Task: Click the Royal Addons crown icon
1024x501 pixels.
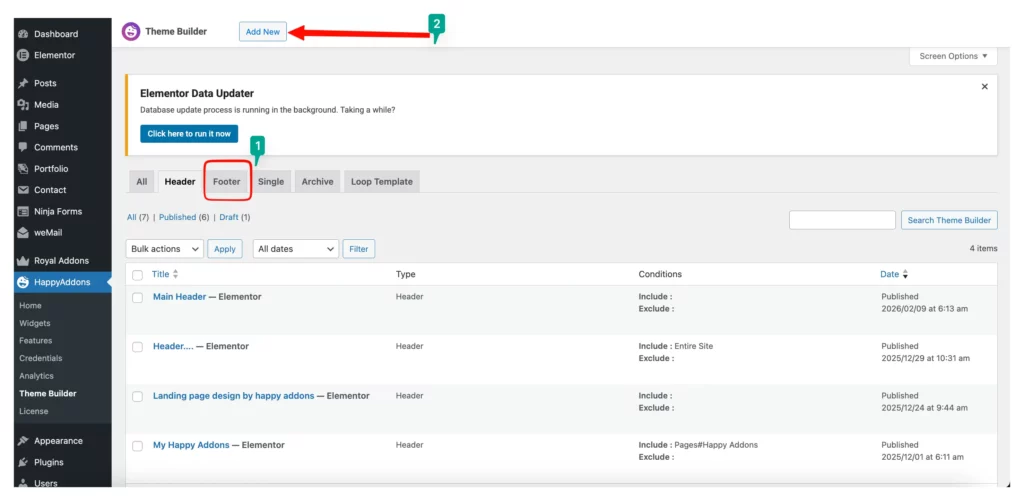Action: coord(22,260)
